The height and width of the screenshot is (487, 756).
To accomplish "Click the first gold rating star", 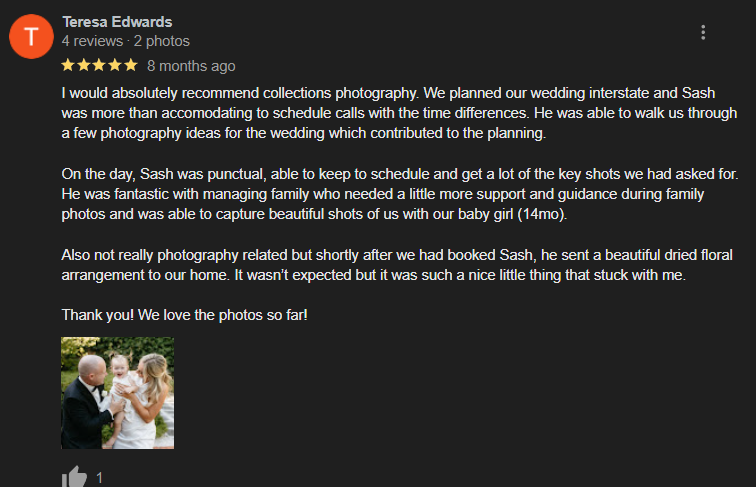I will pyautogui.click(x=69, y=66).
